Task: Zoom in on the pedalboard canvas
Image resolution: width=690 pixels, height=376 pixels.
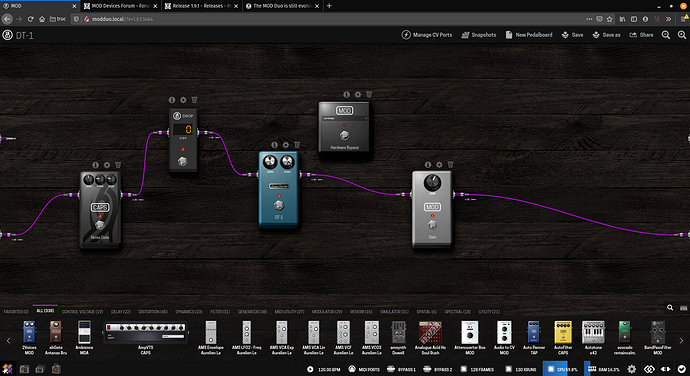Action: (x=682, y=35)
